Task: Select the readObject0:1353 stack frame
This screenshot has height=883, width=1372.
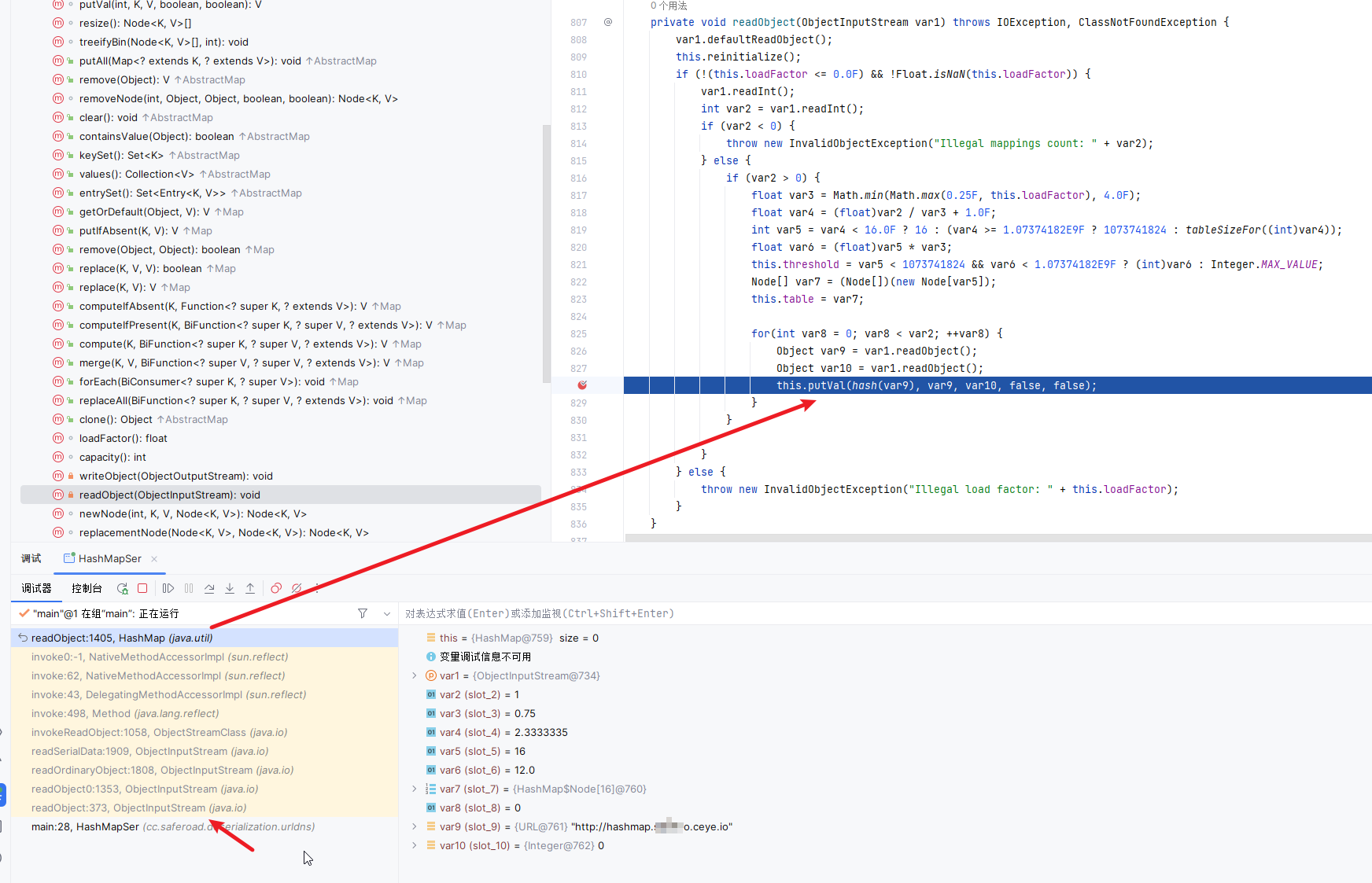Action: click(x=205, y=789)
